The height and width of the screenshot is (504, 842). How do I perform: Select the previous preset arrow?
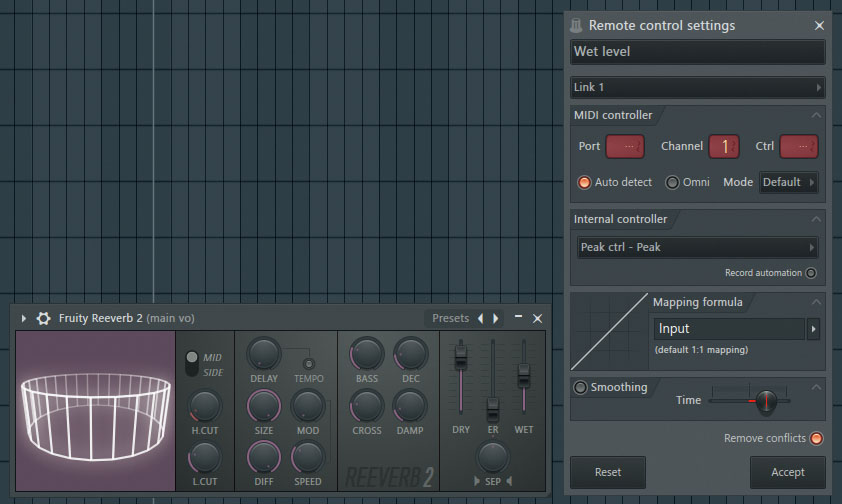pos(480,318)
